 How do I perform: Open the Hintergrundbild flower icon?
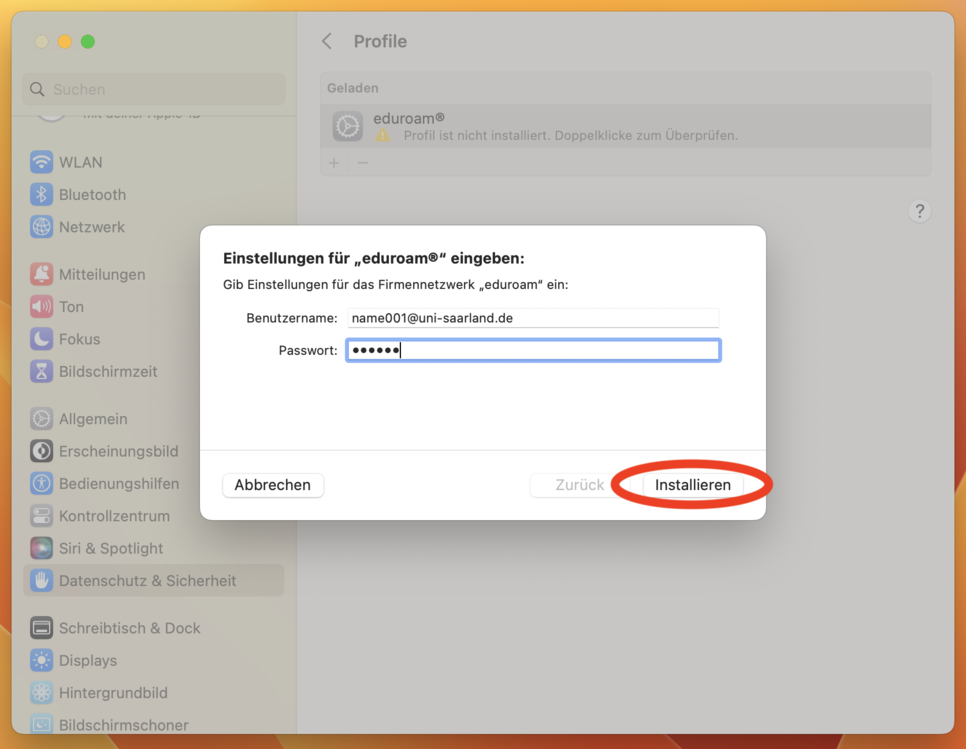41,693
